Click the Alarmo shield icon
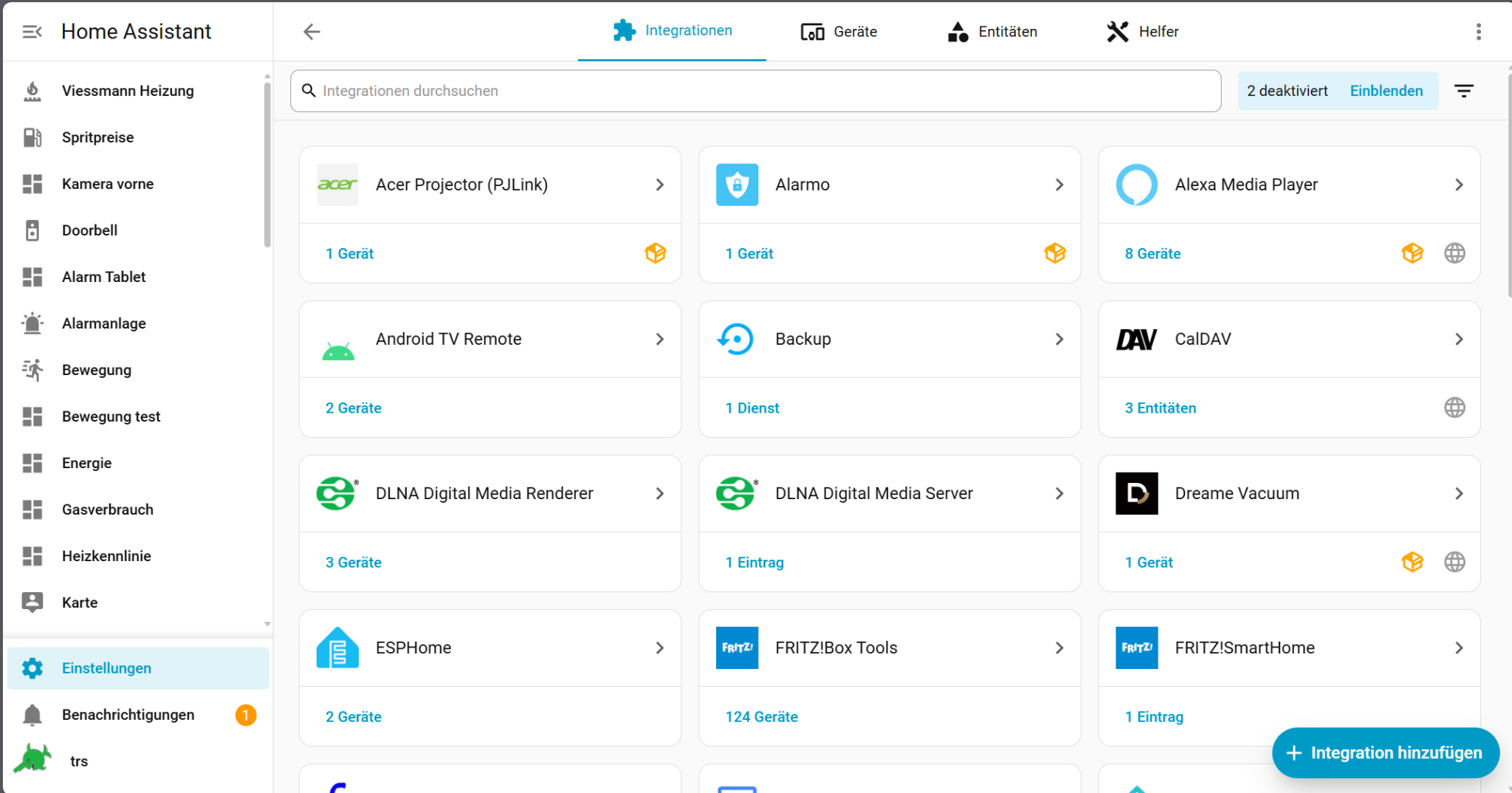Screen dimensions: 1512x793 coord(737,185)
